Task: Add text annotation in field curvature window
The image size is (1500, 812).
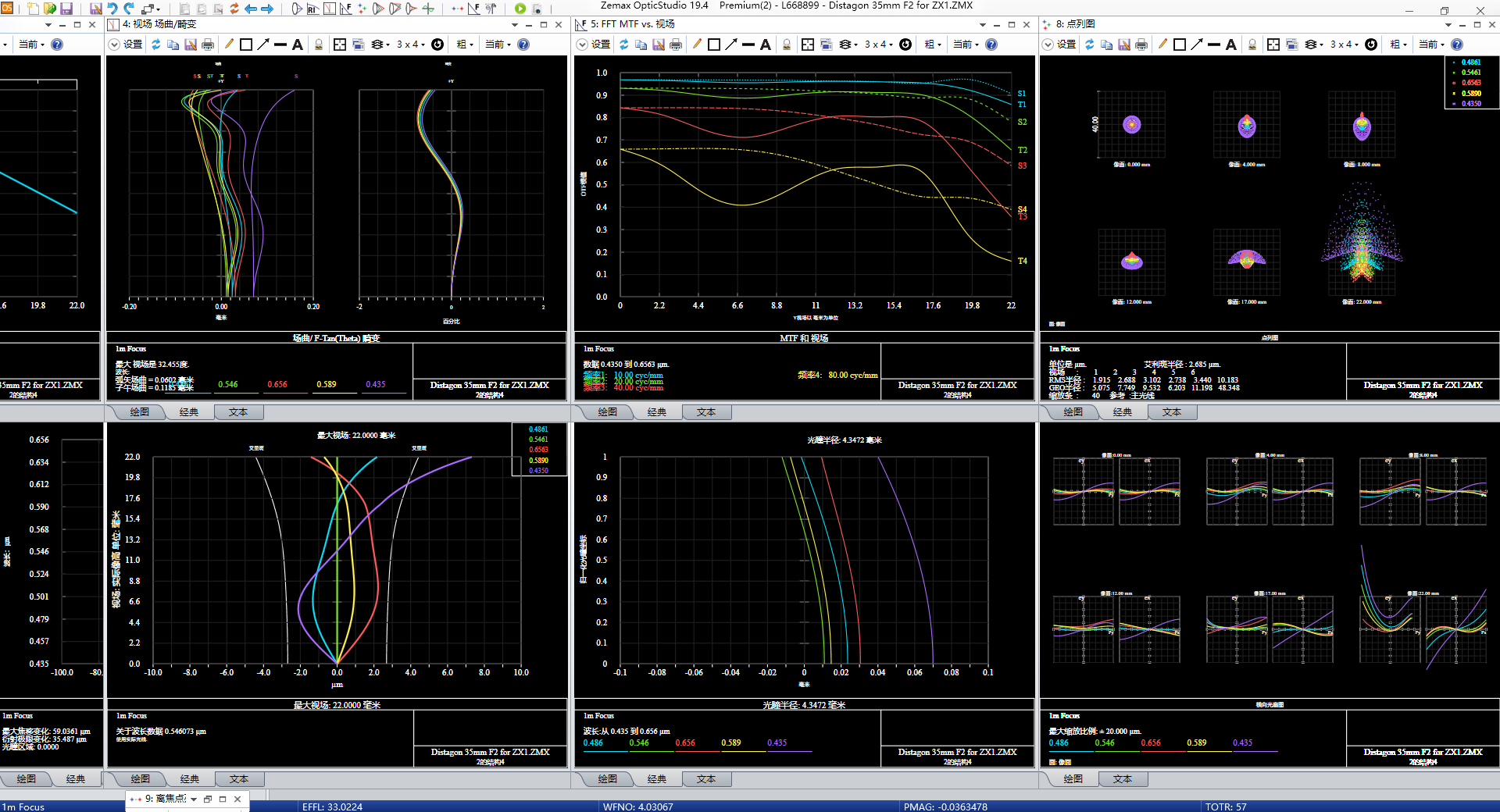Action: click(x=298, y=45)
